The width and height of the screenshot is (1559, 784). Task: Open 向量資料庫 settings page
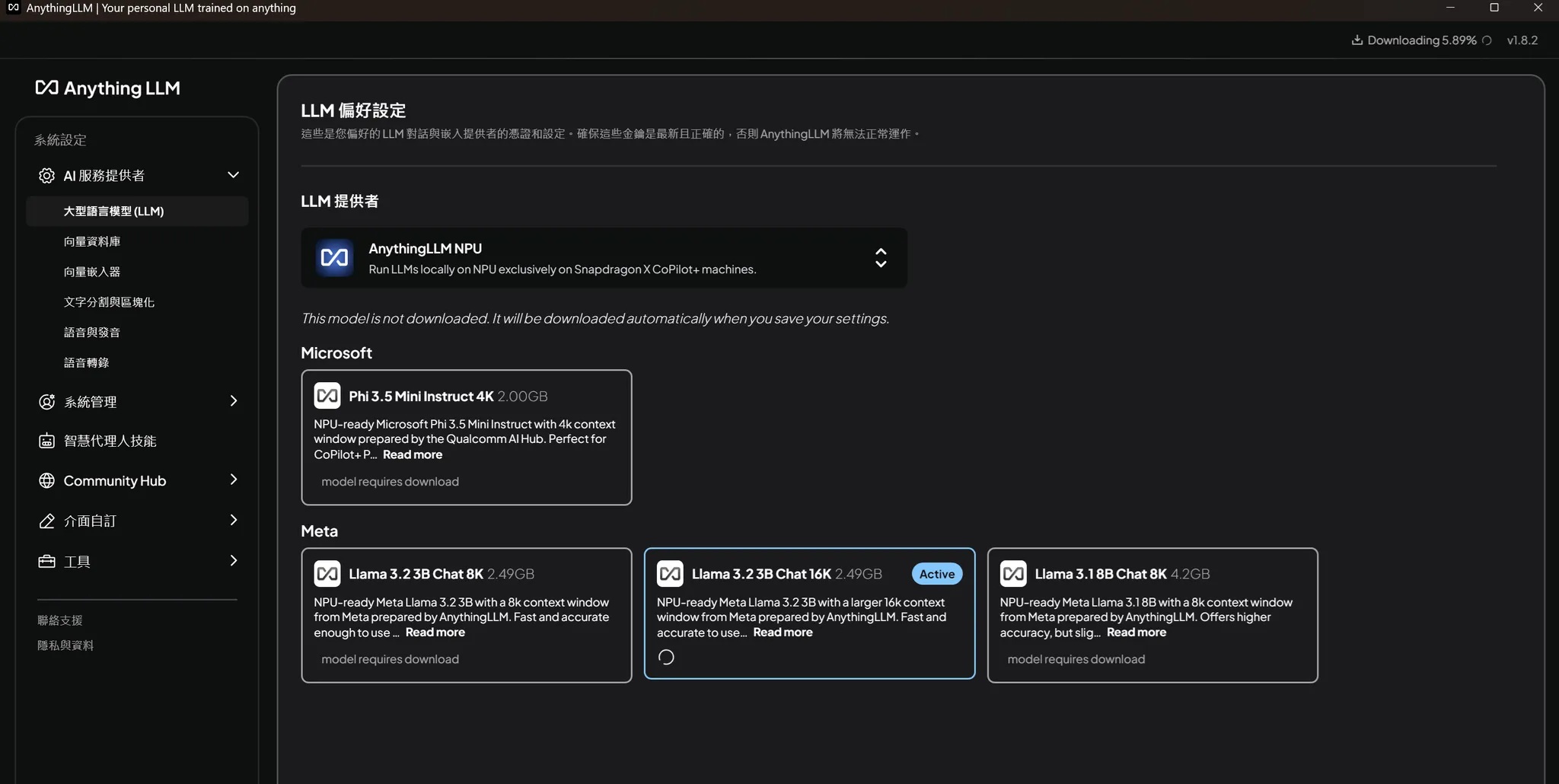point(92,241)
